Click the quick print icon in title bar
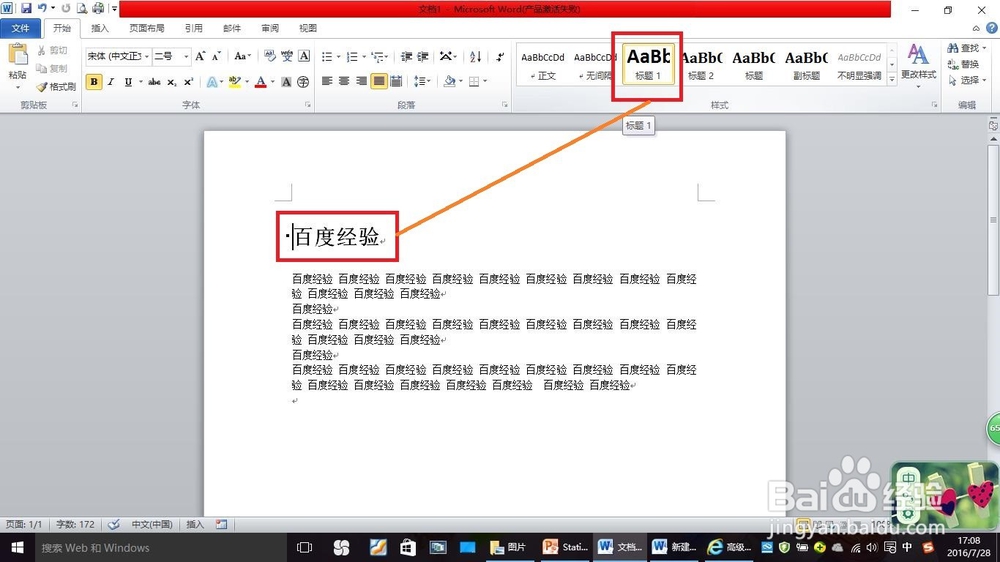 coord(98,8)
